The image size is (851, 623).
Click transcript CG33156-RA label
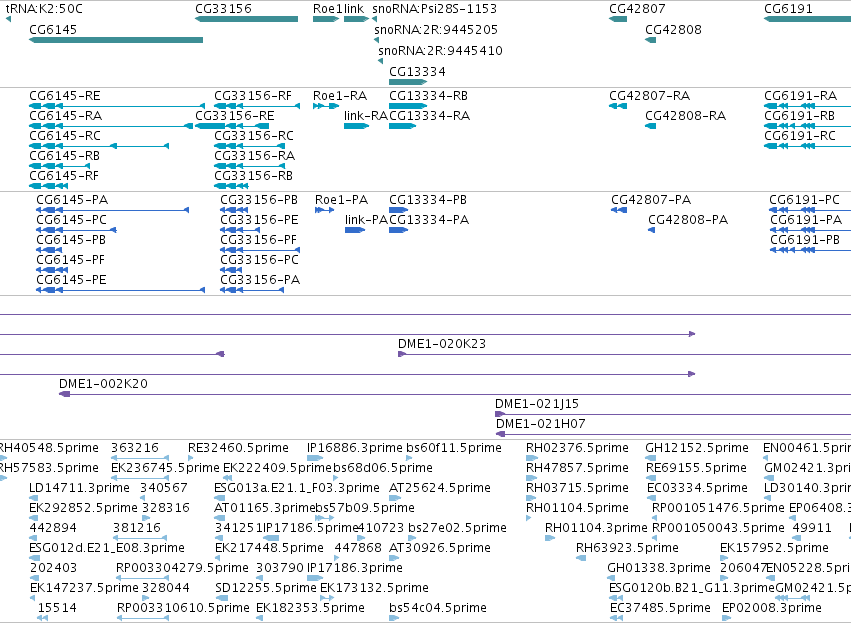pos(255,156)
